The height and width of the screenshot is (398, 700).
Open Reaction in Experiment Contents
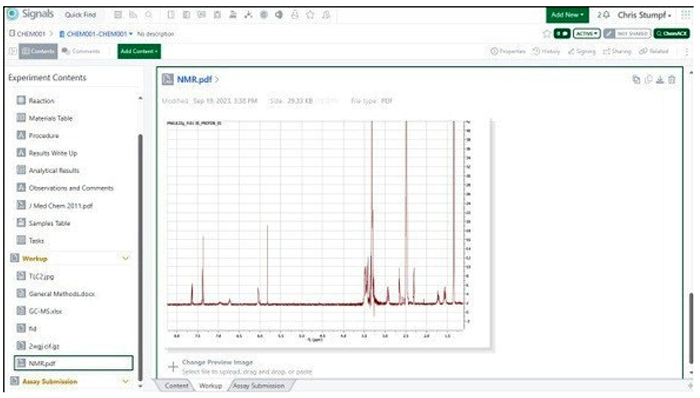pyautogui.click(x=42, y=101)
